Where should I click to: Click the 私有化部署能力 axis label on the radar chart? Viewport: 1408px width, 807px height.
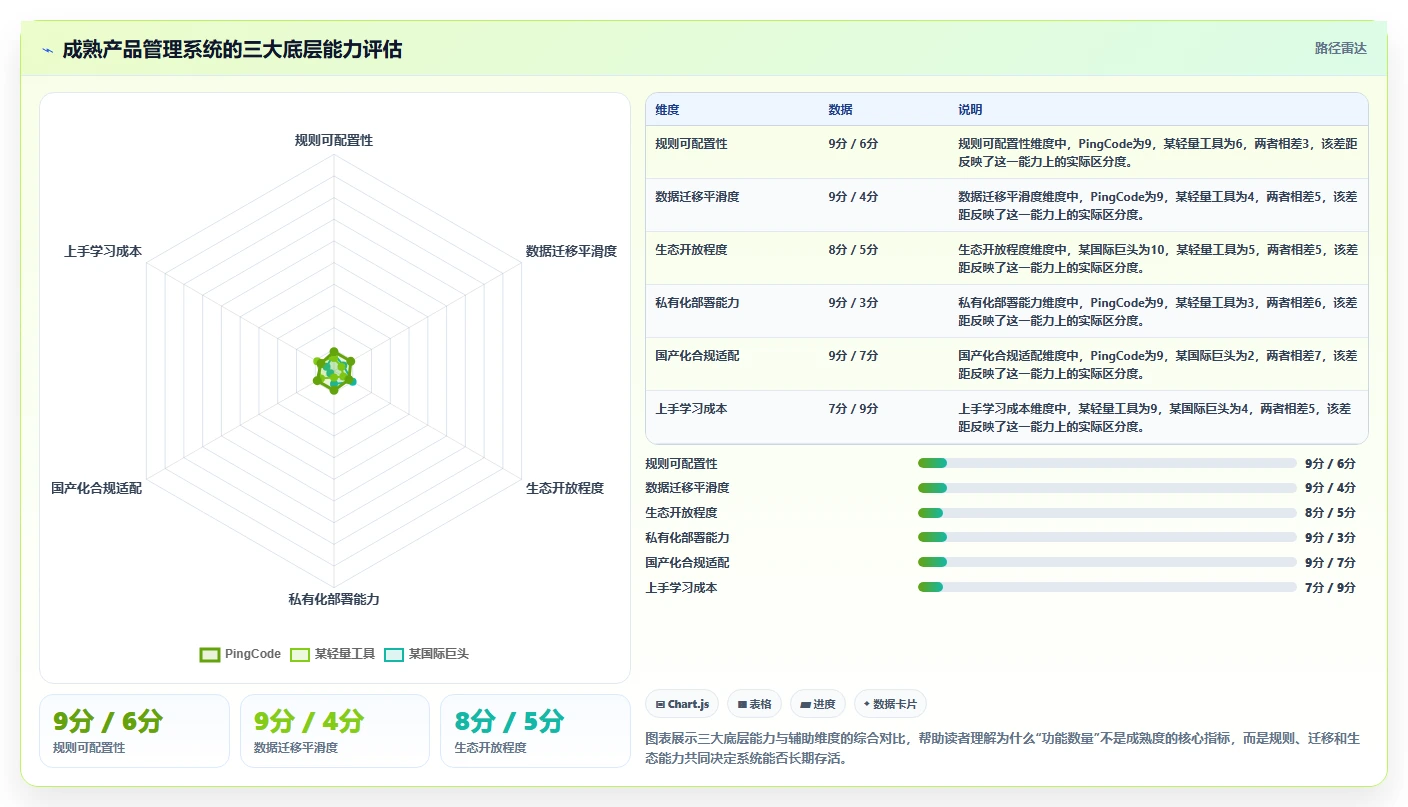[x=334, y=599]
